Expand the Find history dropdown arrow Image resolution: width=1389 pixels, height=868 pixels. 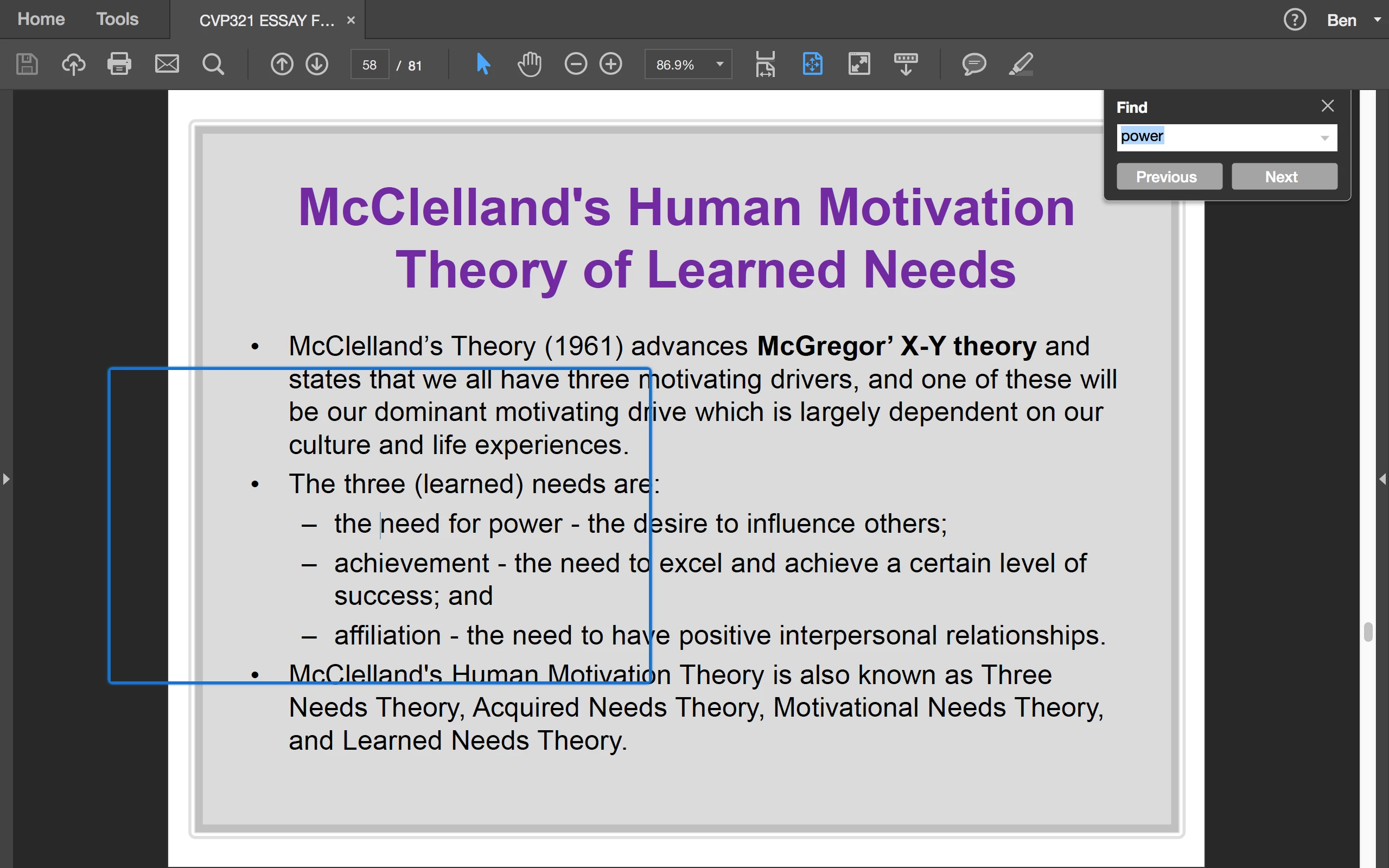pos(1325,138)
